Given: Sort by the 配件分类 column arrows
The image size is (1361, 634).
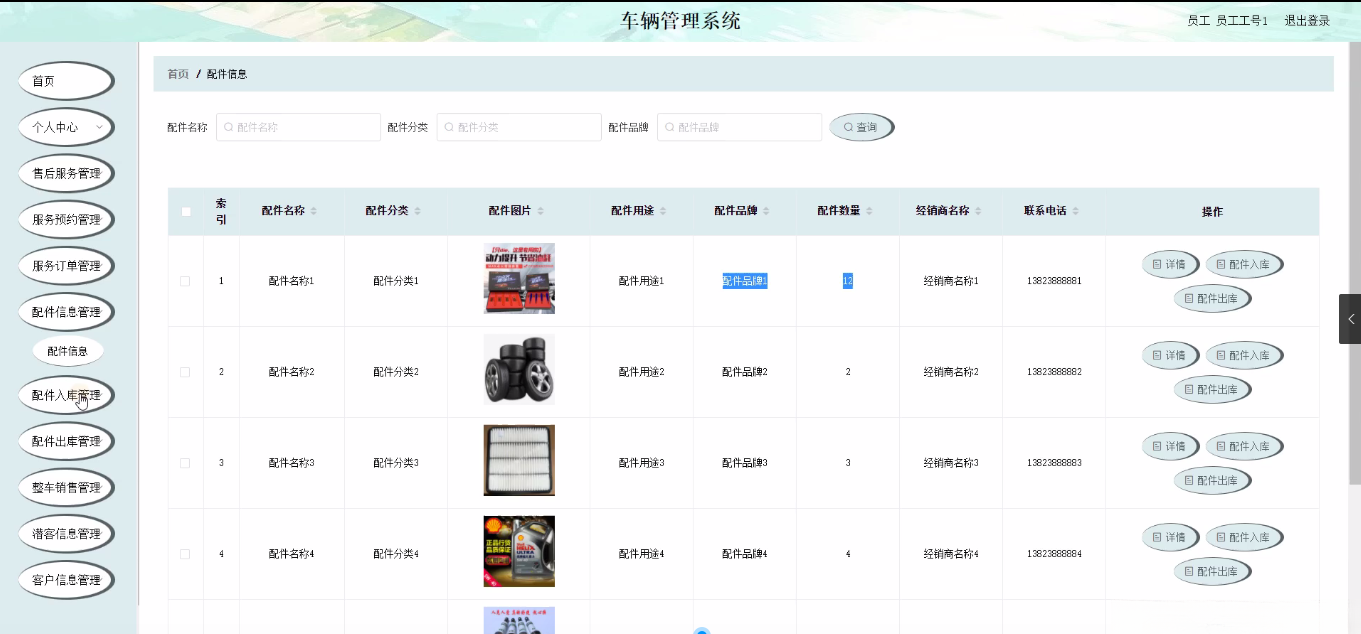Looking at the screenshot, I should [x=417, y=211].
